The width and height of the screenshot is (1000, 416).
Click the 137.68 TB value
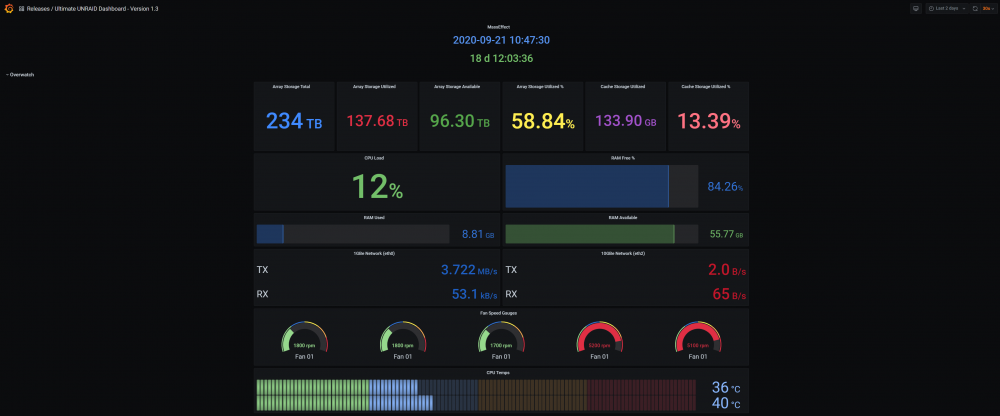tap(377, 121)
